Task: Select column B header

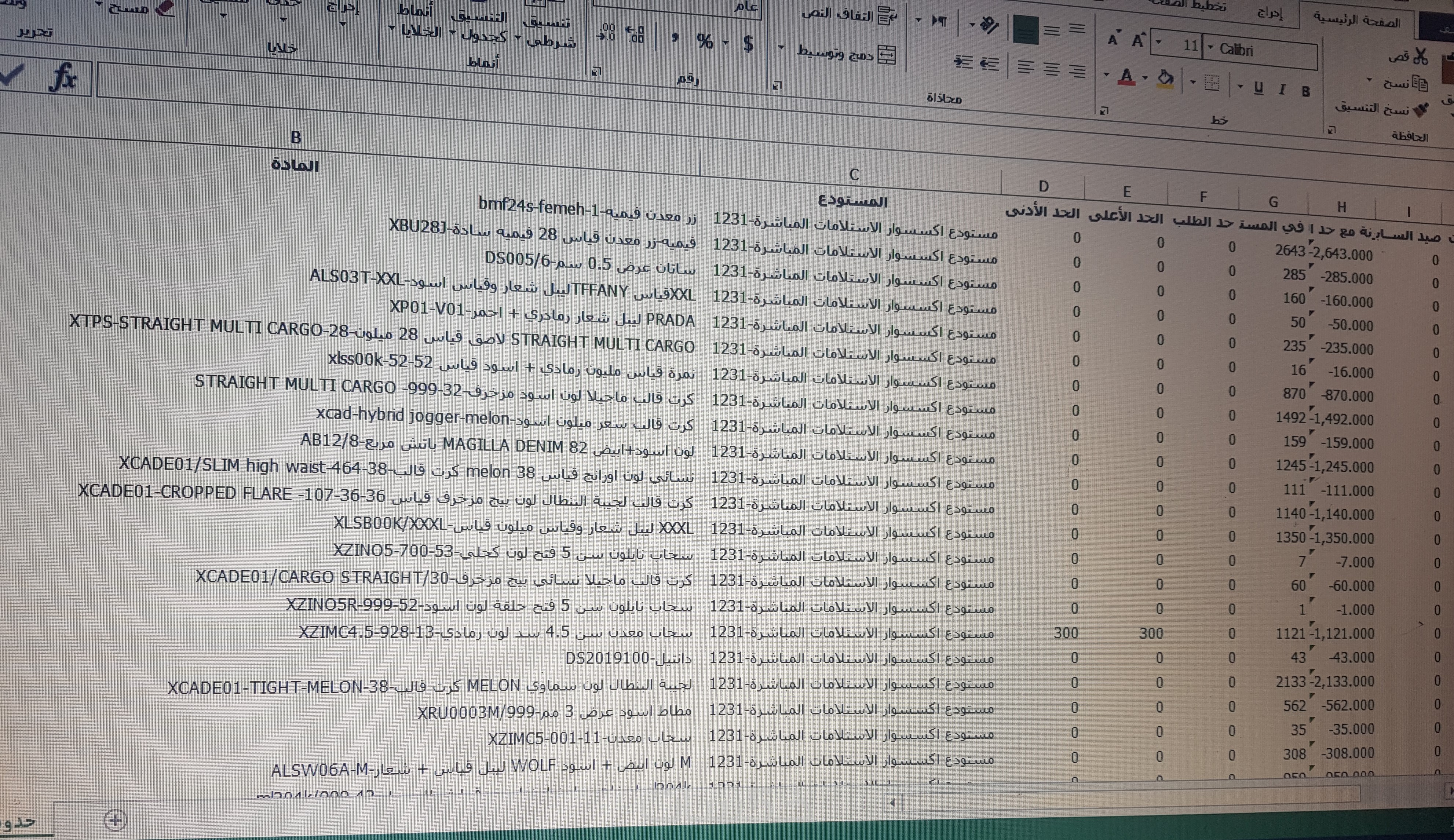Action: tap(296, 137)
